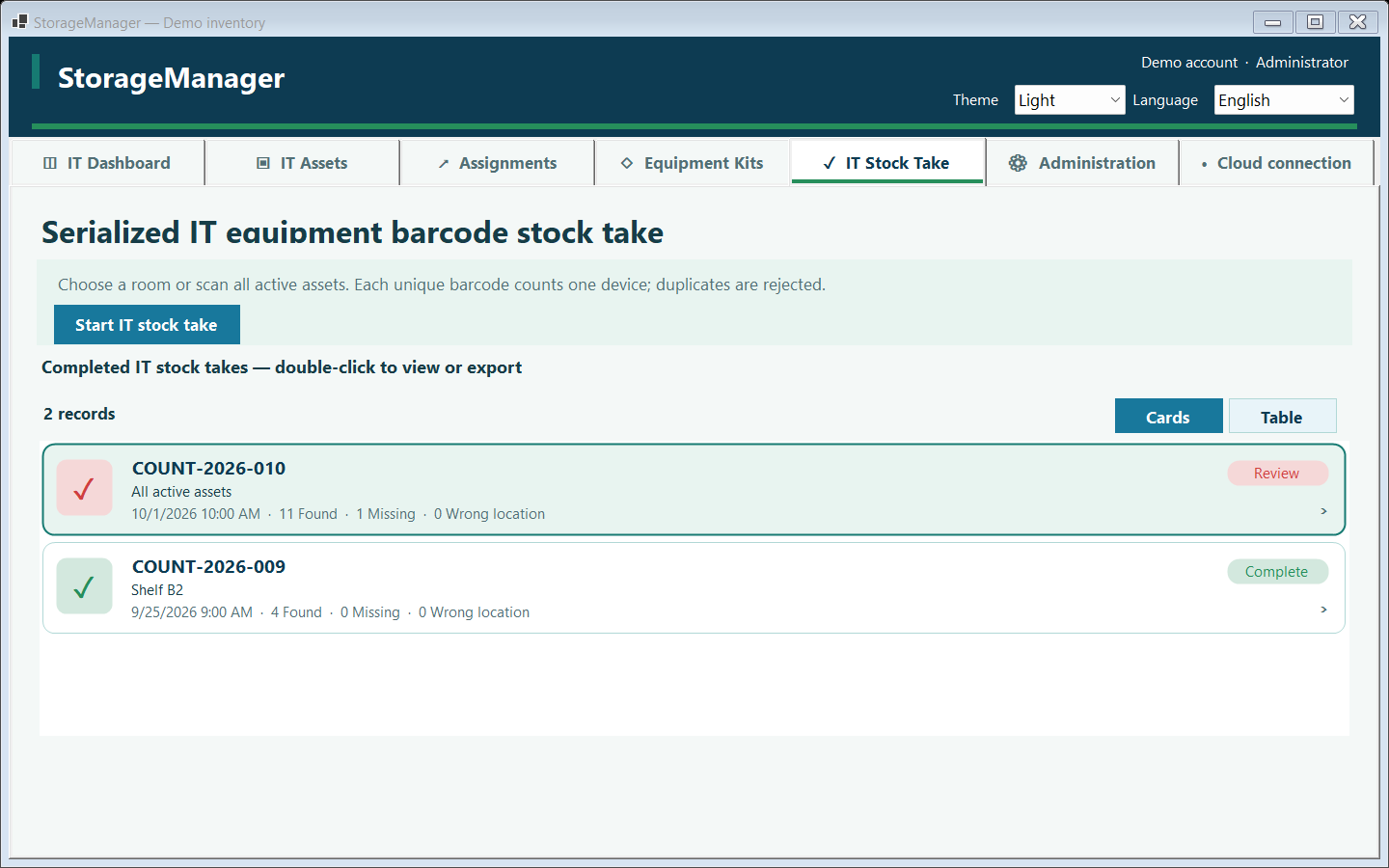Open the Cloud connection tab
The image size is (1389, 868).
click(1277, 163)
